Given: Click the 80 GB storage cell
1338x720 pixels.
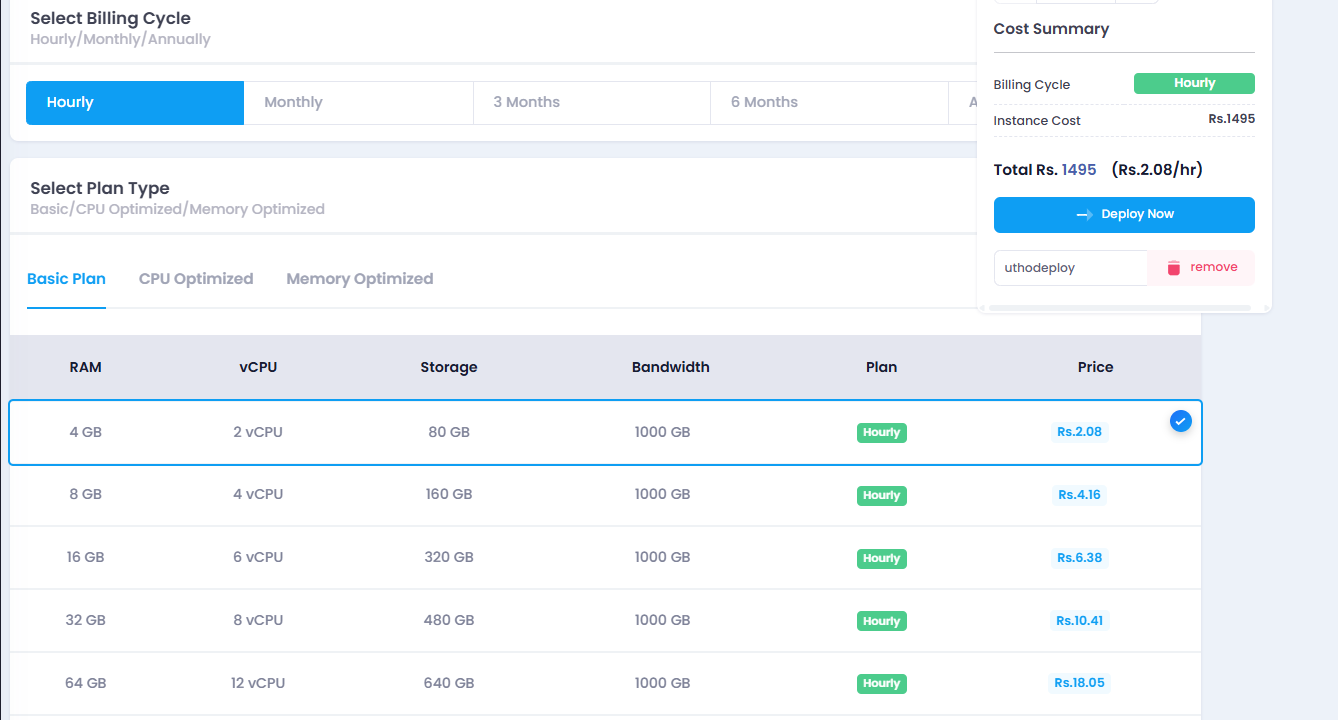Looking at the screenshot, I should (449, 433).
